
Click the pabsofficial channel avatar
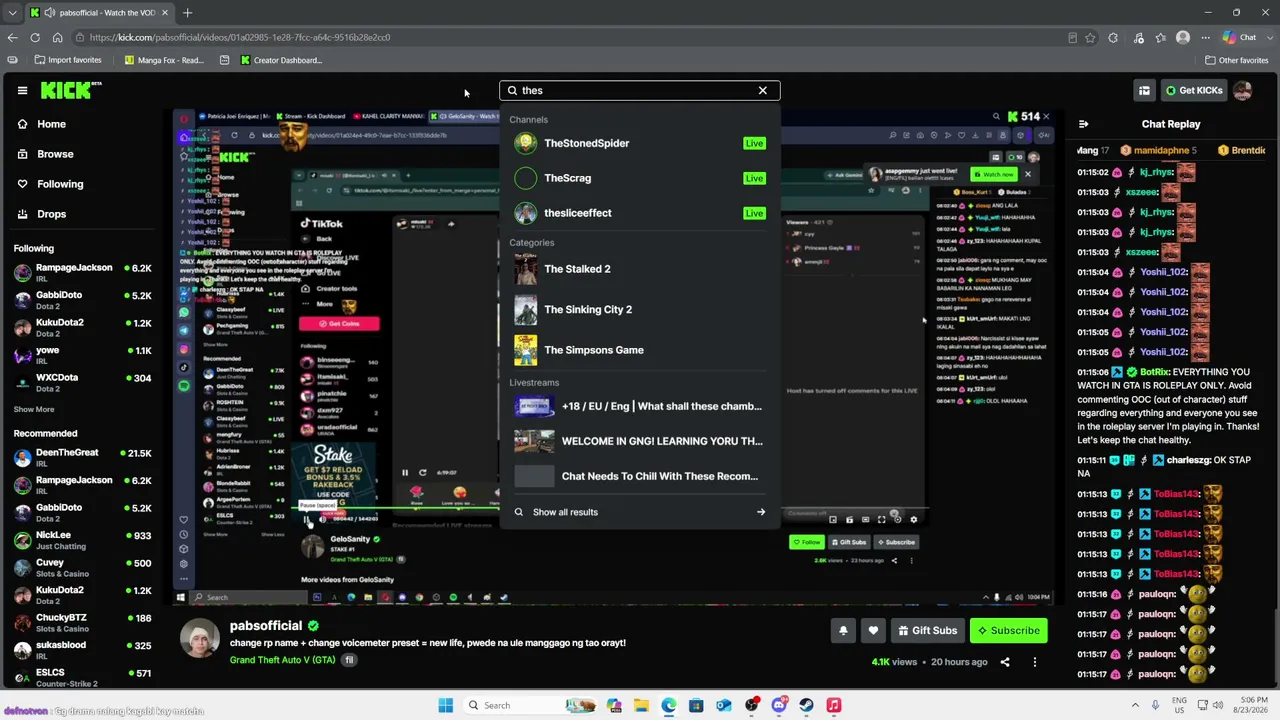pos(199,640)
